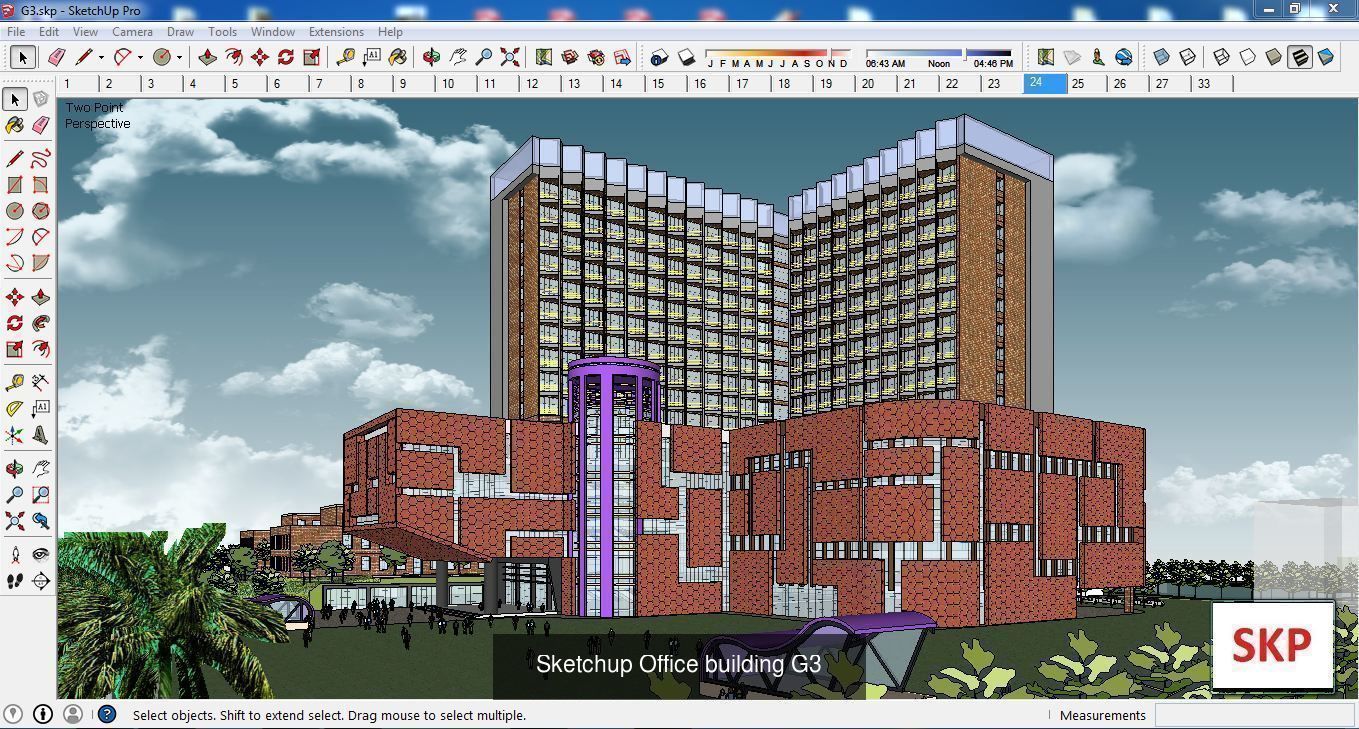Open the File menu
The width and height of the screenshot is (1359, 729).
(x=16, y=32)
